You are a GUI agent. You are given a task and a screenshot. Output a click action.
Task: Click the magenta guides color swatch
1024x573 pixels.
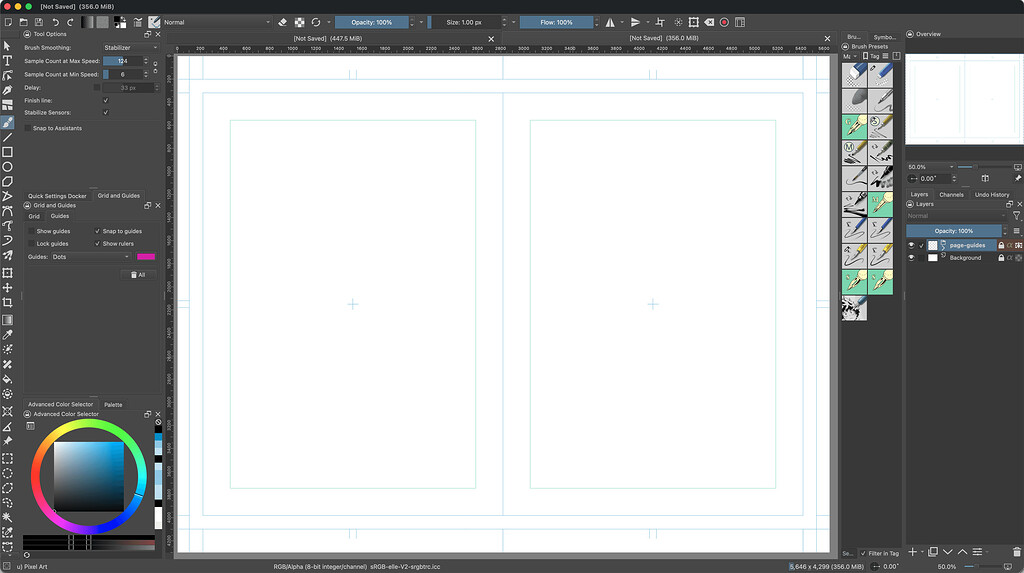146,257
